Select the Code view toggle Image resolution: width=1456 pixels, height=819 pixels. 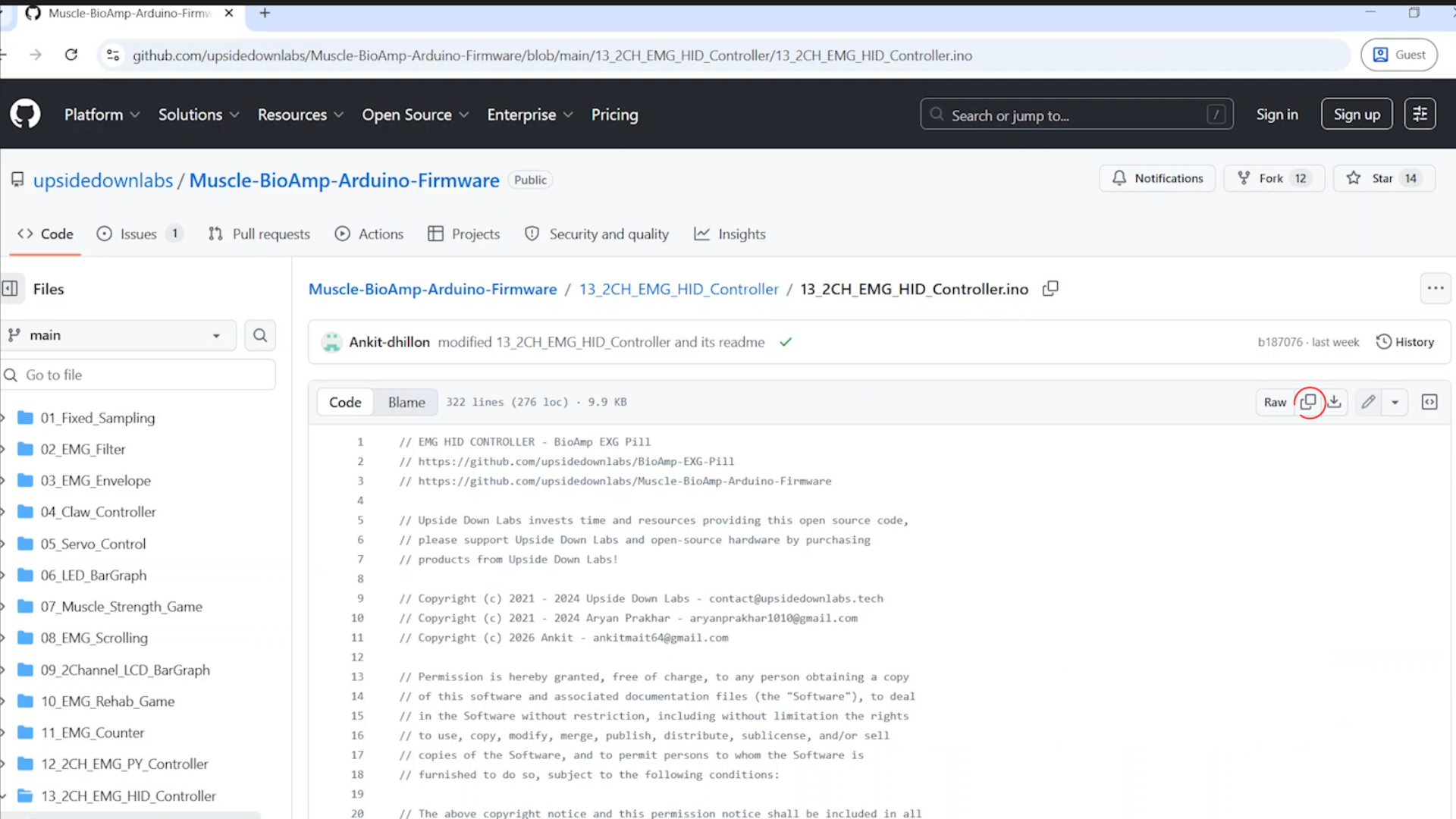pos(345,402)
